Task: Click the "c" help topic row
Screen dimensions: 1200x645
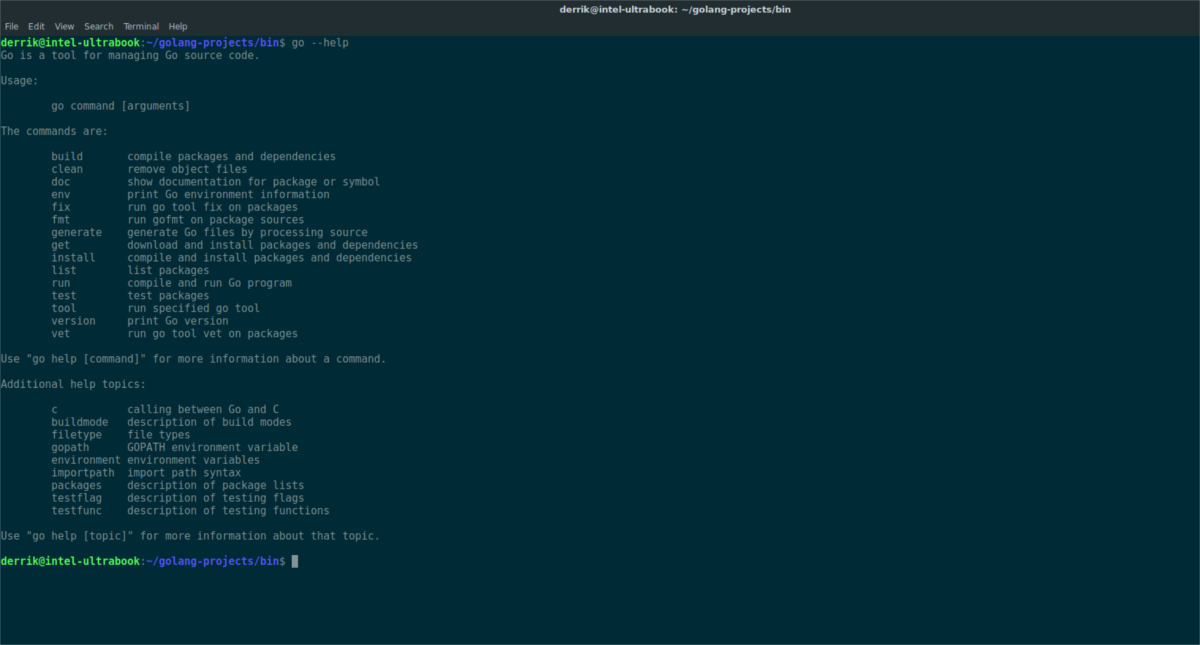Action: (x=165, y=410)
